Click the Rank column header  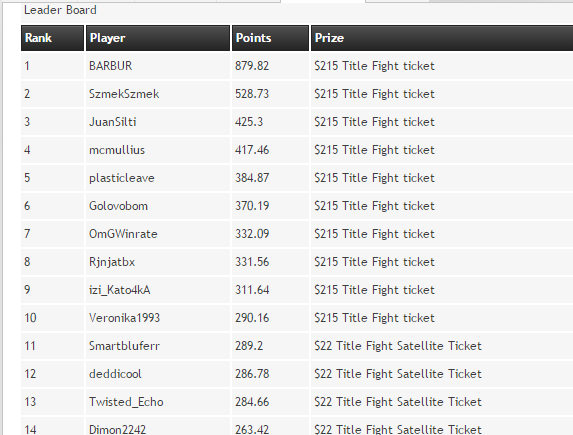point(52,38)
